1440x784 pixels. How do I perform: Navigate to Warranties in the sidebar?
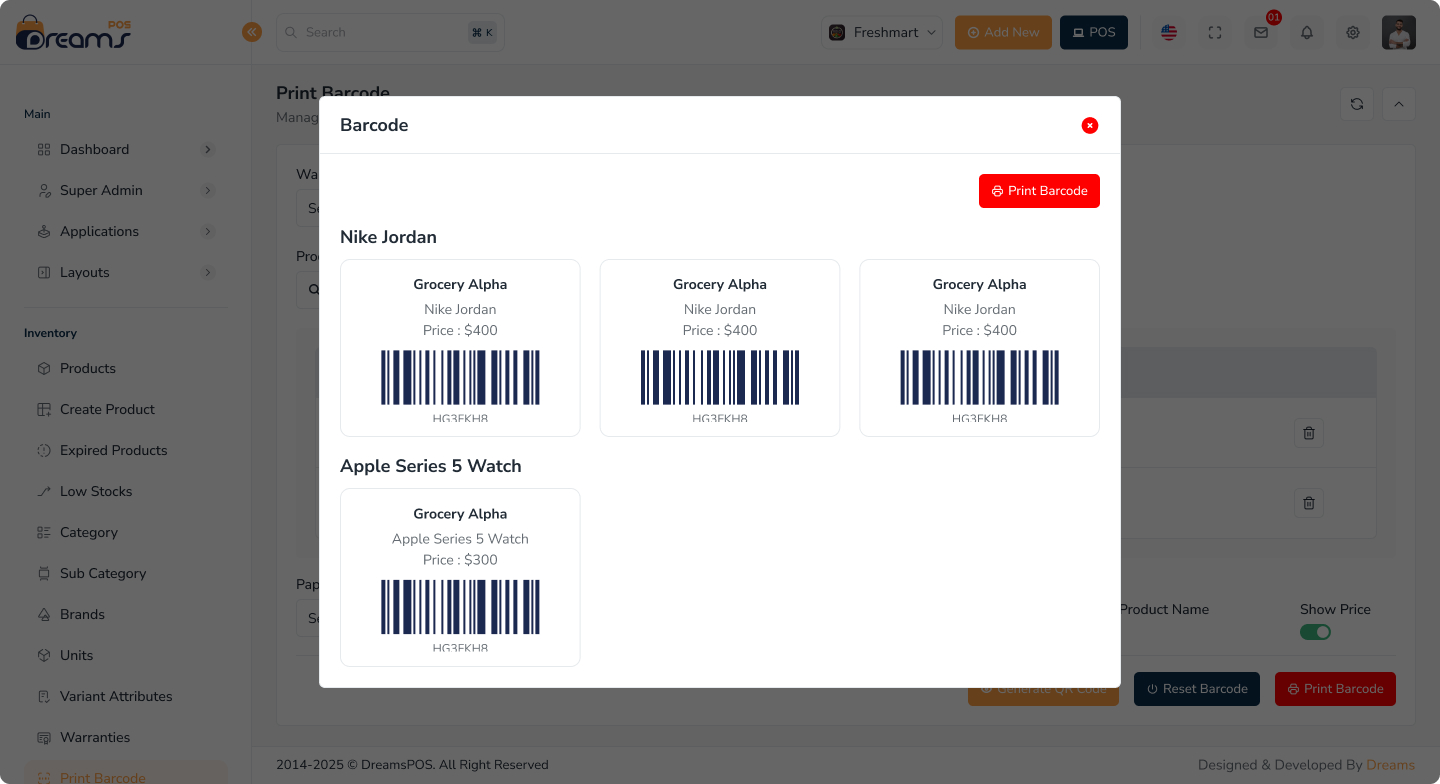[97, 737]
